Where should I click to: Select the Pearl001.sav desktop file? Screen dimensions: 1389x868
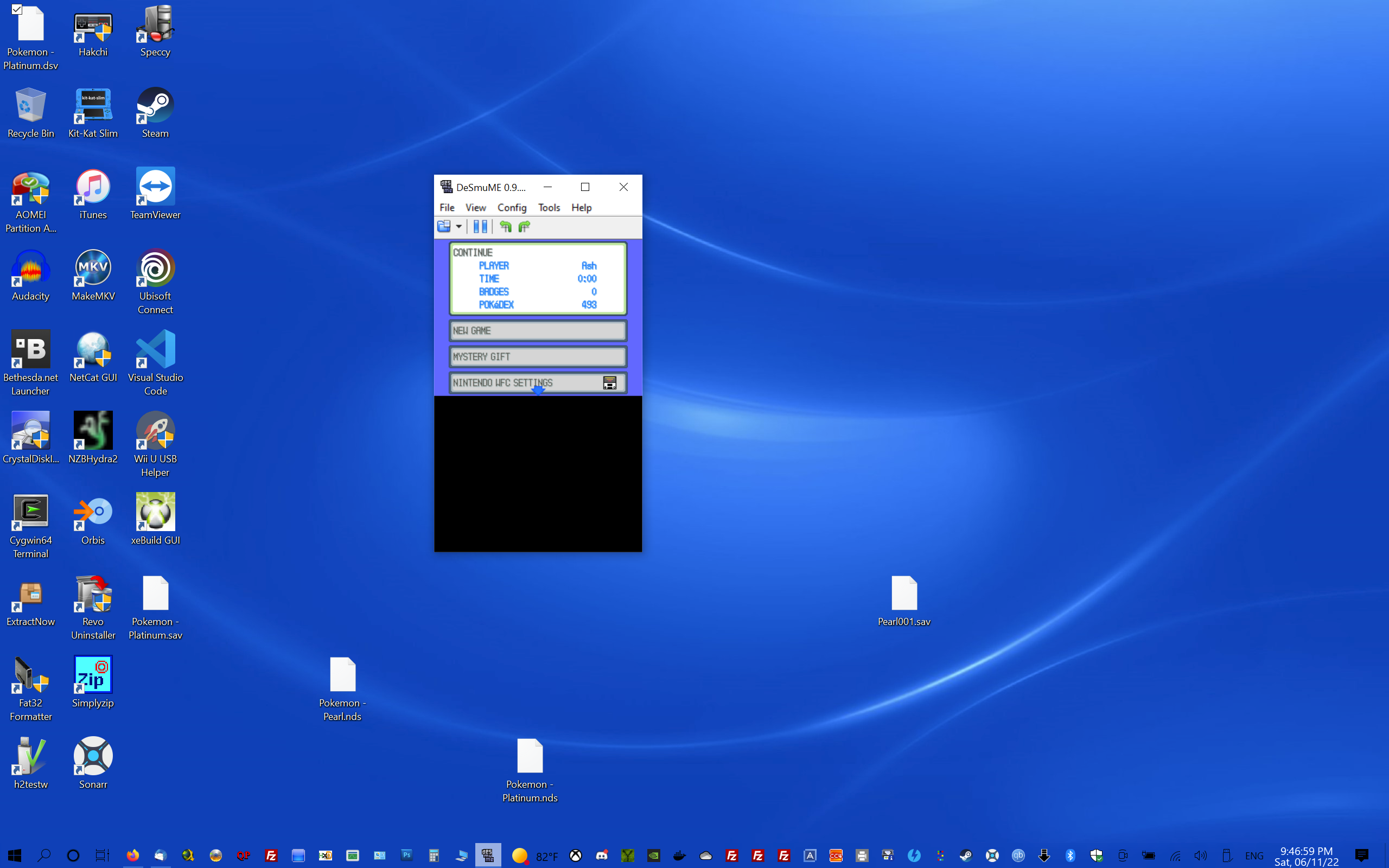pos(904,602)
